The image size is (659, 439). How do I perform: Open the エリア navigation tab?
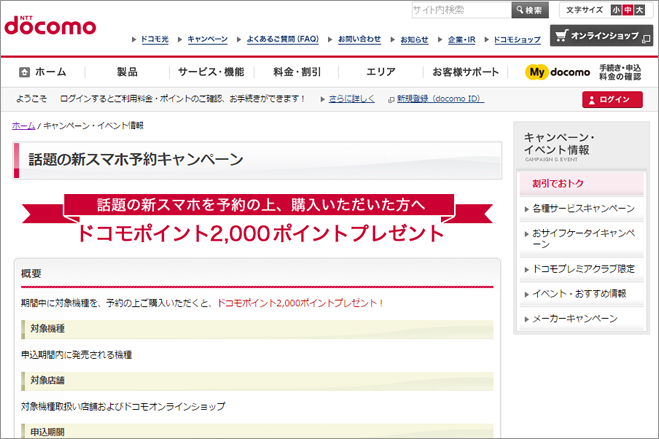pos(381,72)
